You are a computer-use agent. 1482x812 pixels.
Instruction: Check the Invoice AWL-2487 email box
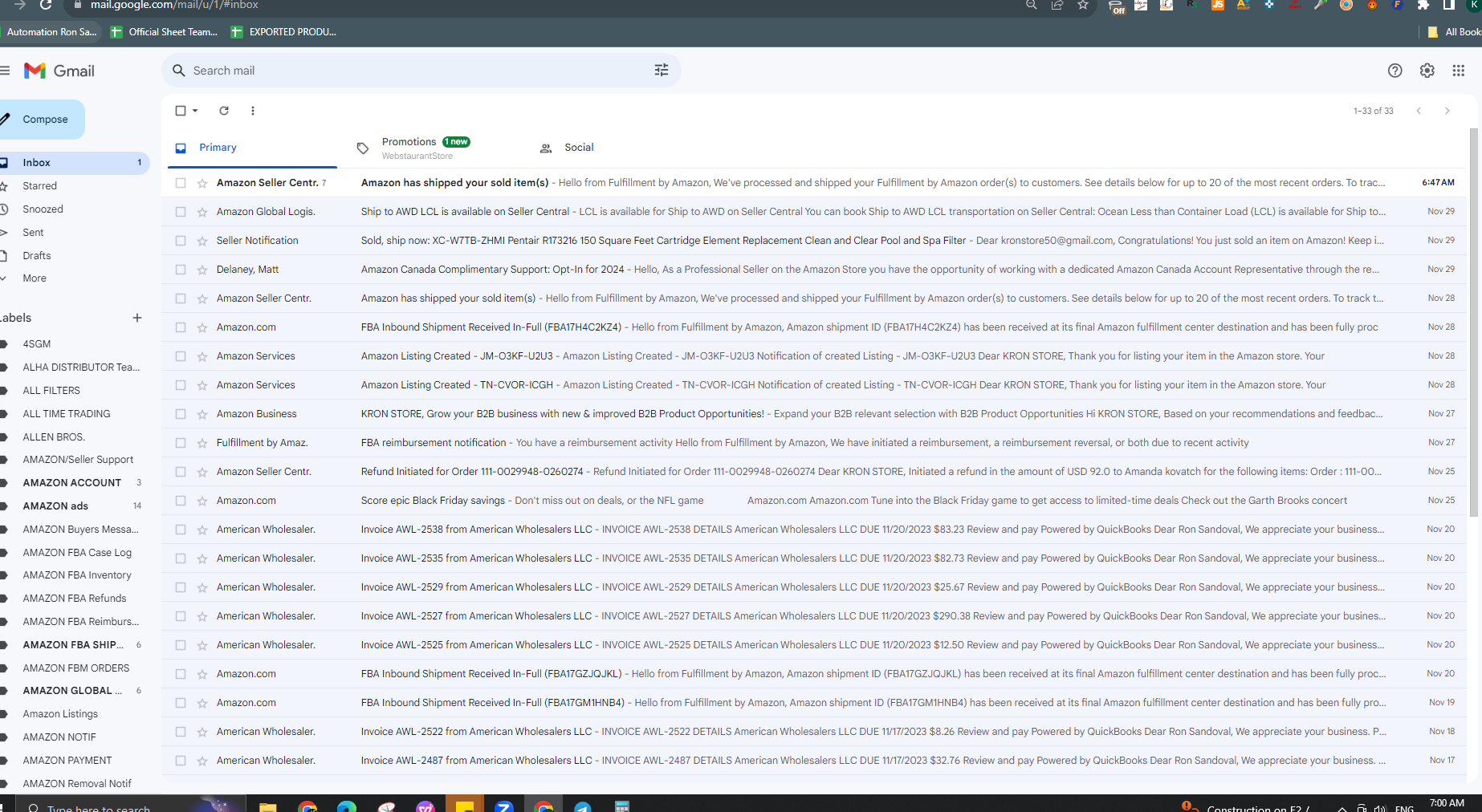[181, 761]
